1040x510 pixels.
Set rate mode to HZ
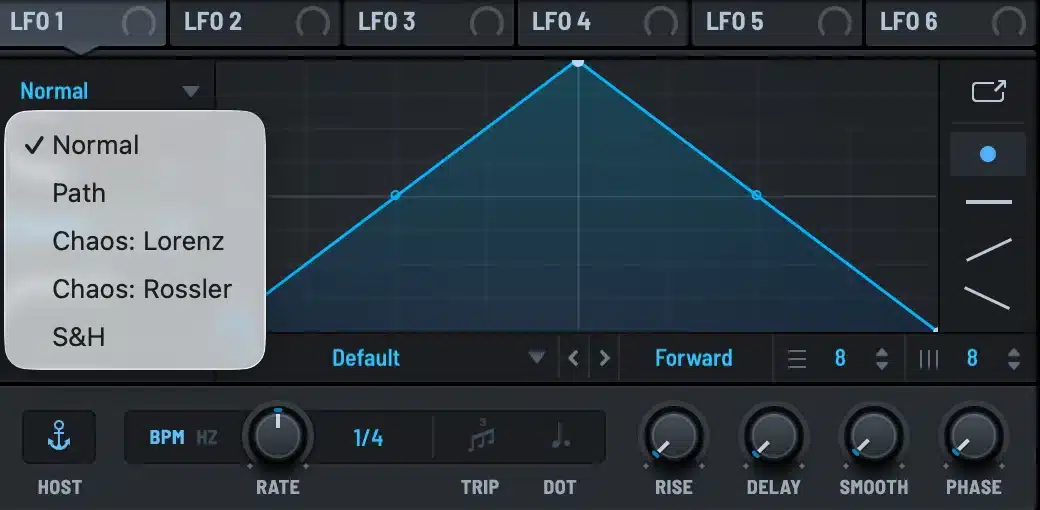coord(207,438)
